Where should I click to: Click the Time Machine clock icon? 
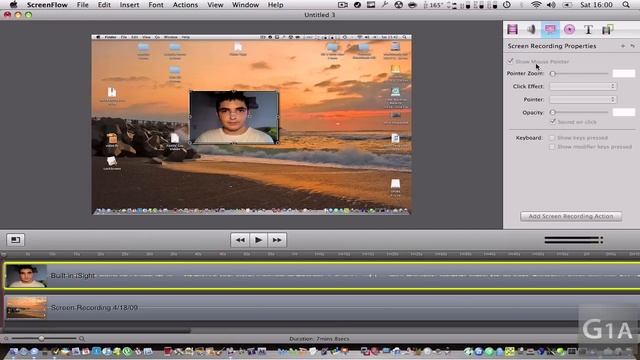pos(507,5)
